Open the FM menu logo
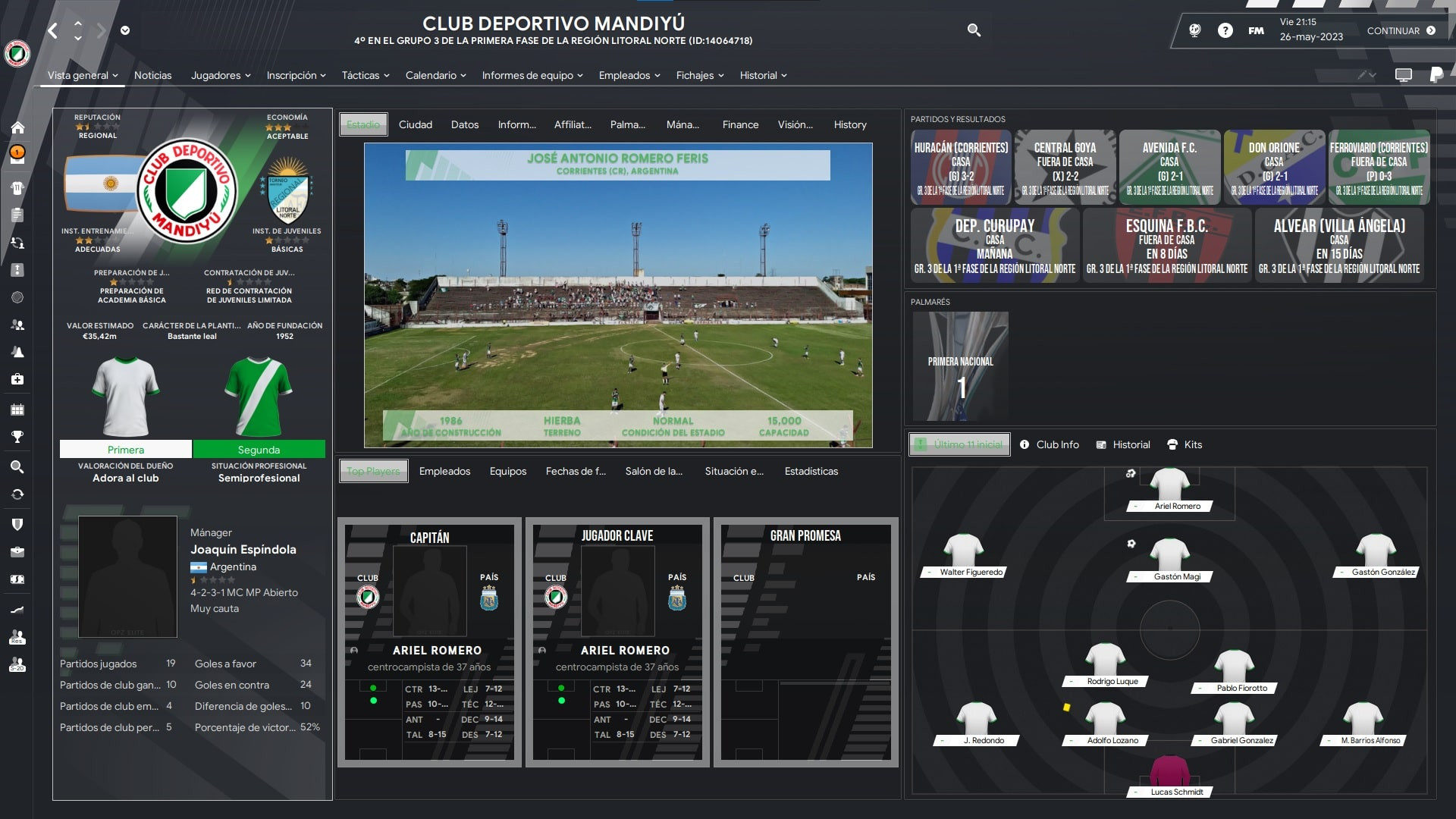1456x819 pixels. tap(1257, 30)
